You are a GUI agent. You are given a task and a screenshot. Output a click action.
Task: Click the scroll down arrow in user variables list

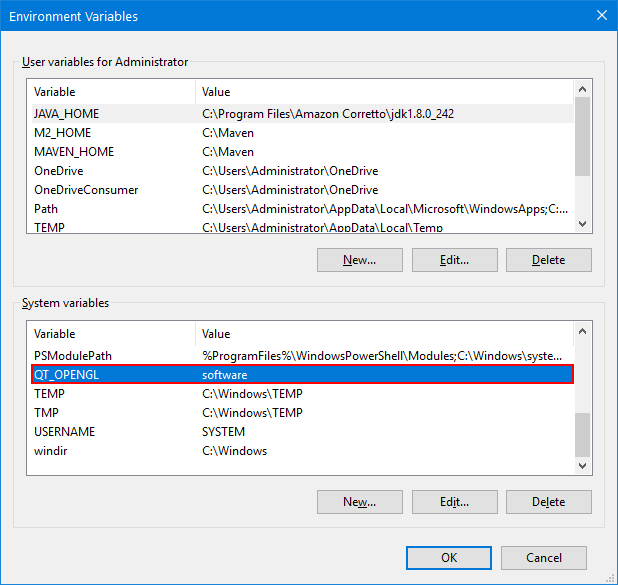point(582,224)
